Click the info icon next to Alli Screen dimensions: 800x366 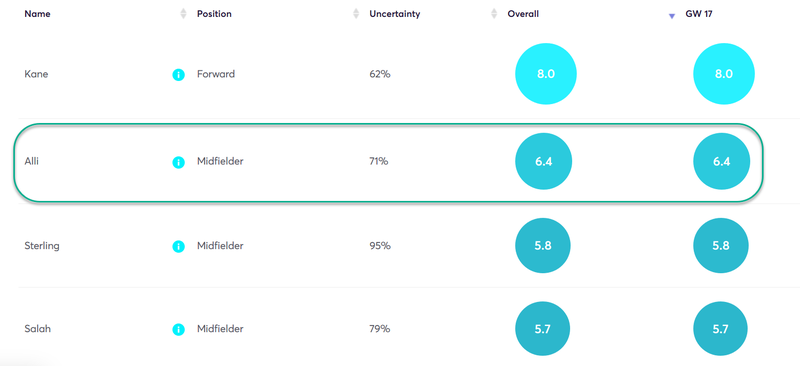click(178, 162)
